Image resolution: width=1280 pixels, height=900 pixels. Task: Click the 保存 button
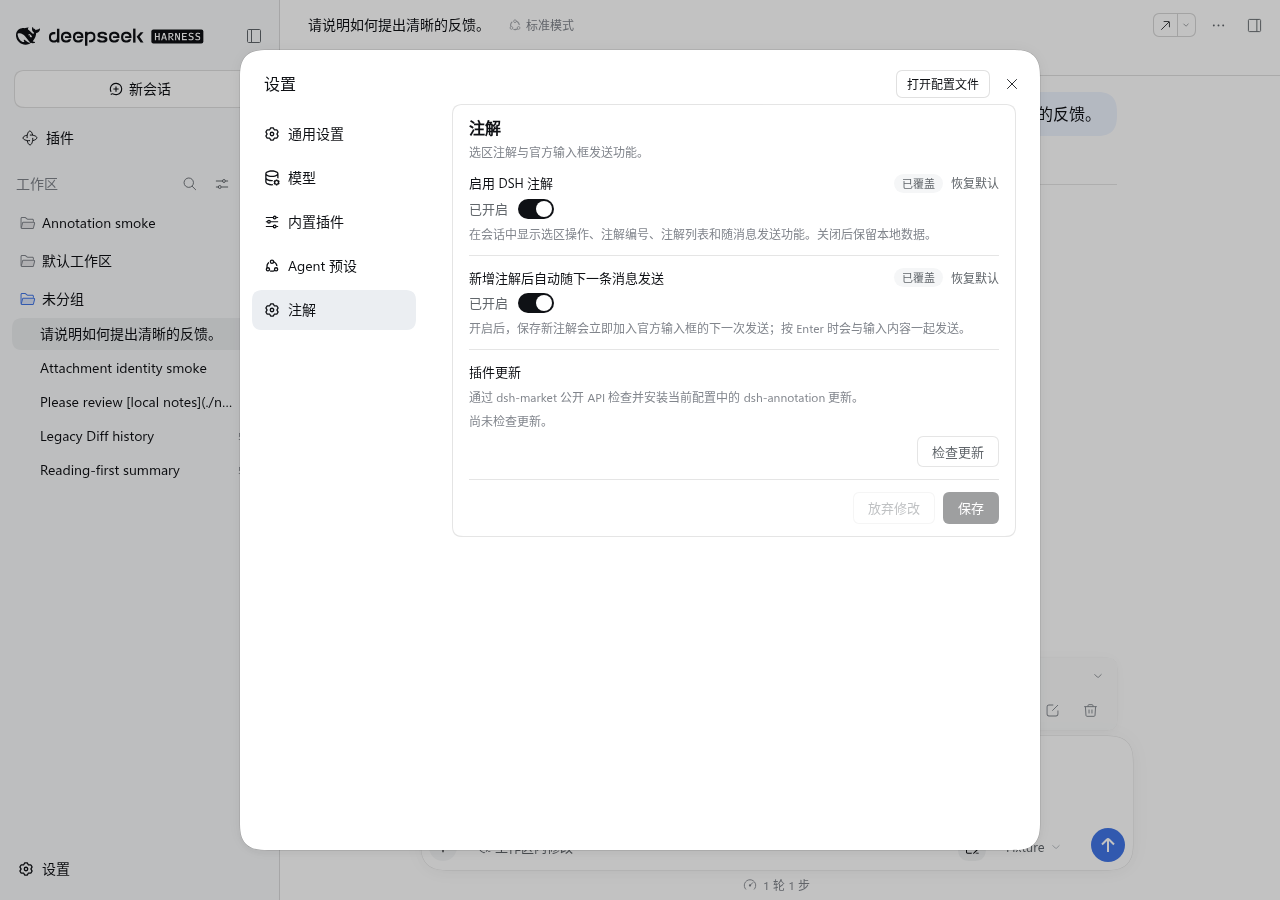pos(971,508)
